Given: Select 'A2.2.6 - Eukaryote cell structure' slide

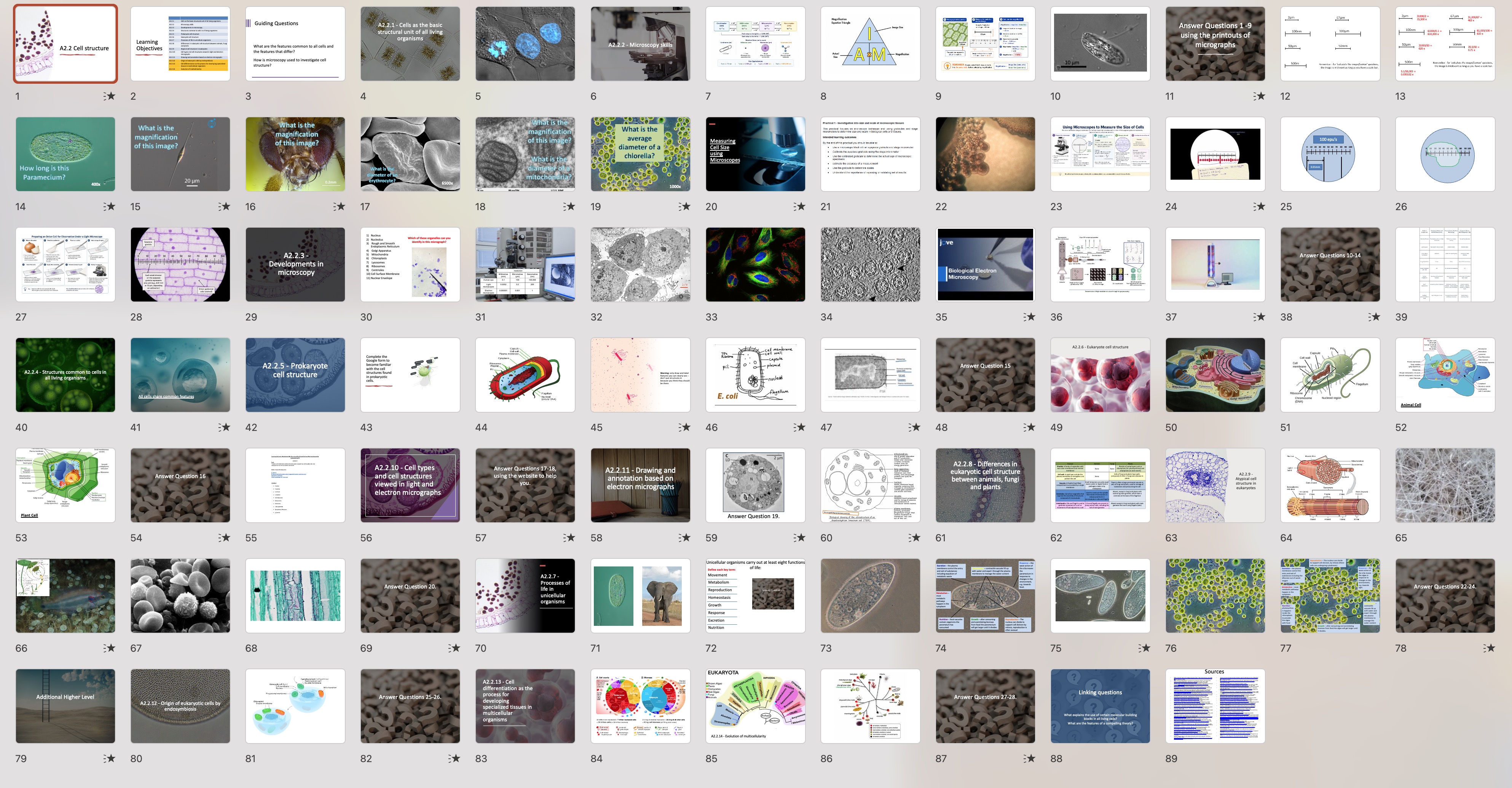Looking at the screenshot, I should tap(1101, 375).
